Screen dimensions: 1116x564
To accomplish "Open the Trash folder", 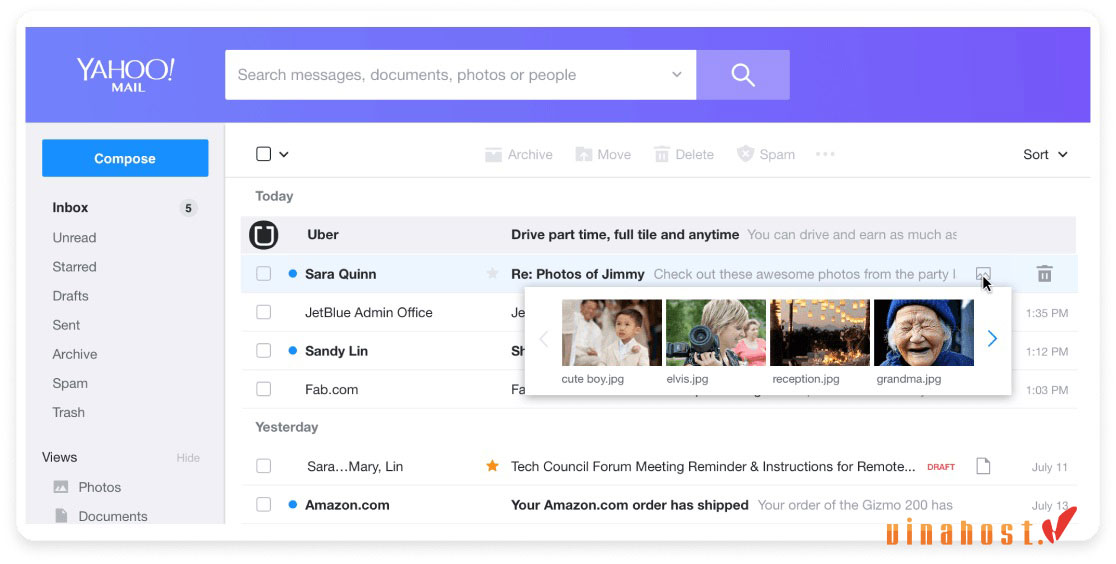I will click(68, 413).
